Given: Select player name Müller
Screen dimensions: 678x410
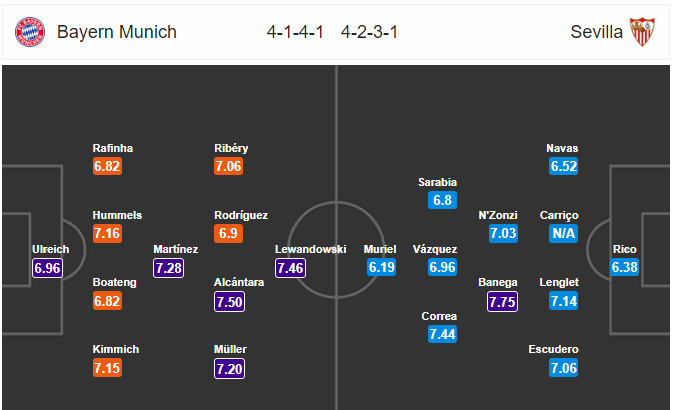Looking at the screenshot, I should pyautogui.click(x=230, y=349).
